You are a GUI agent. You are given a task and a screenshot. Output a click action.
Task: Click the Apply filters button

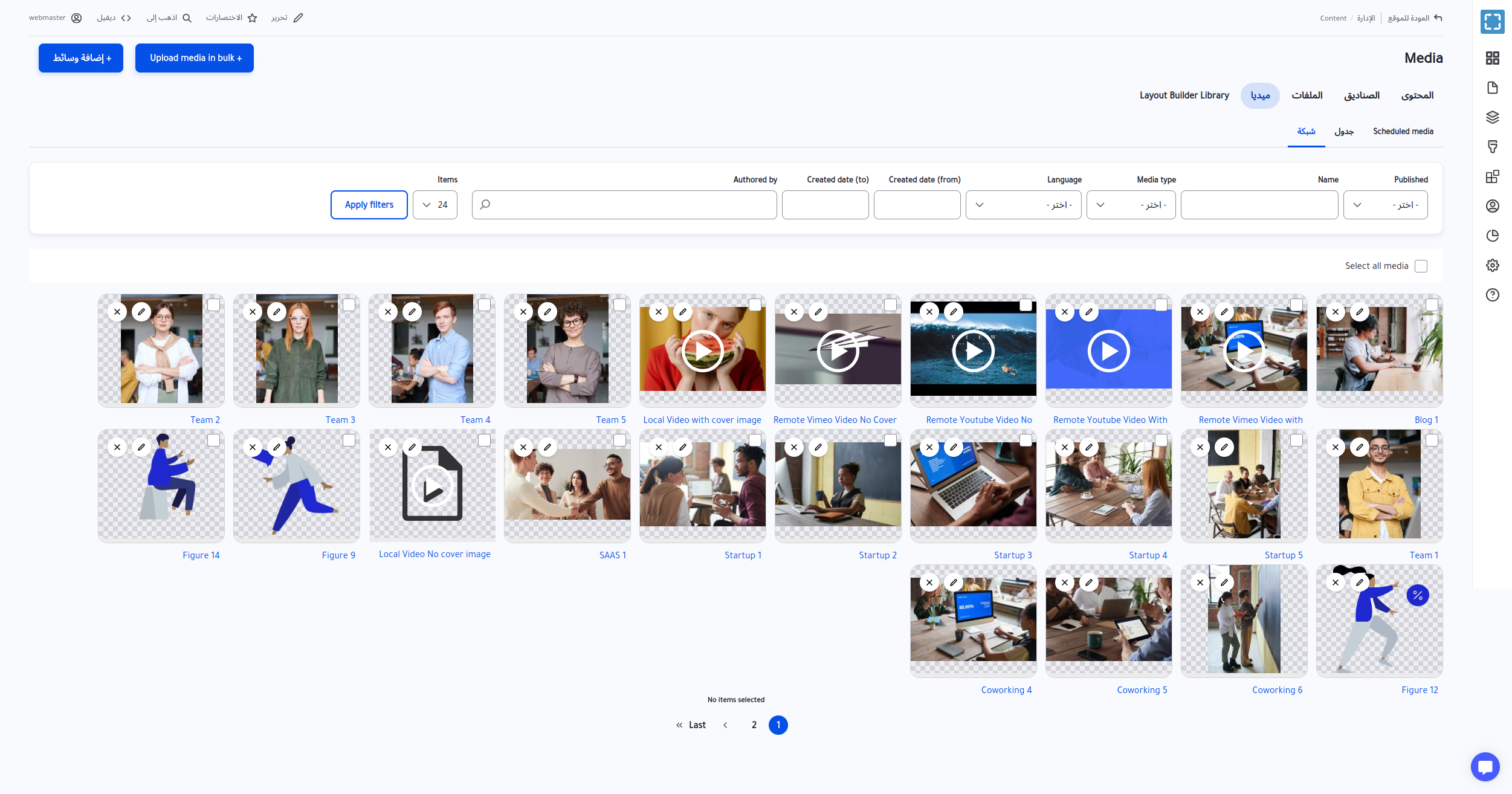(x=369, y=205)
